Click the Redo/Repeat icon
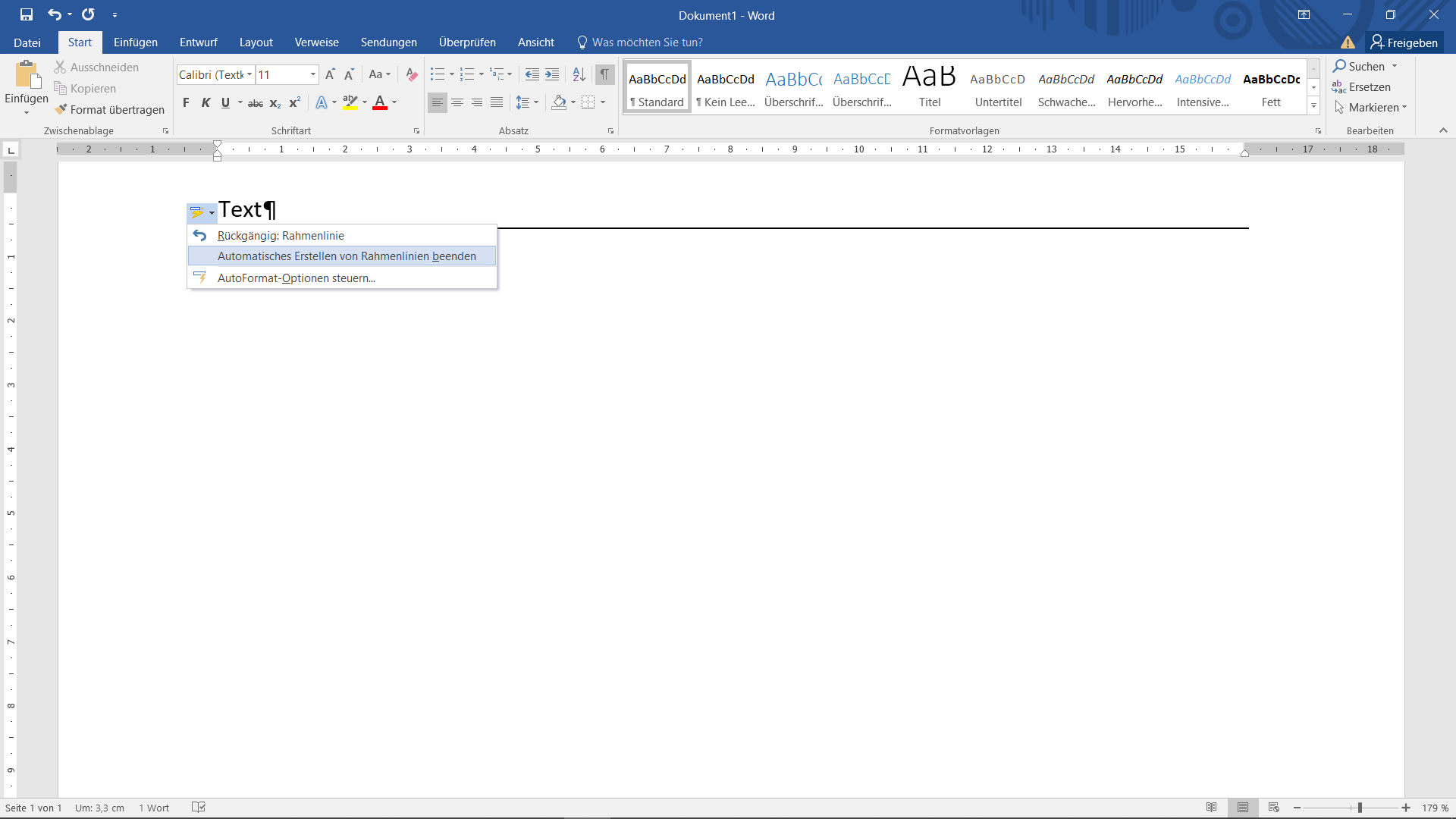Viewport: 1456px width, 819px height. click(x=88, y=14)
